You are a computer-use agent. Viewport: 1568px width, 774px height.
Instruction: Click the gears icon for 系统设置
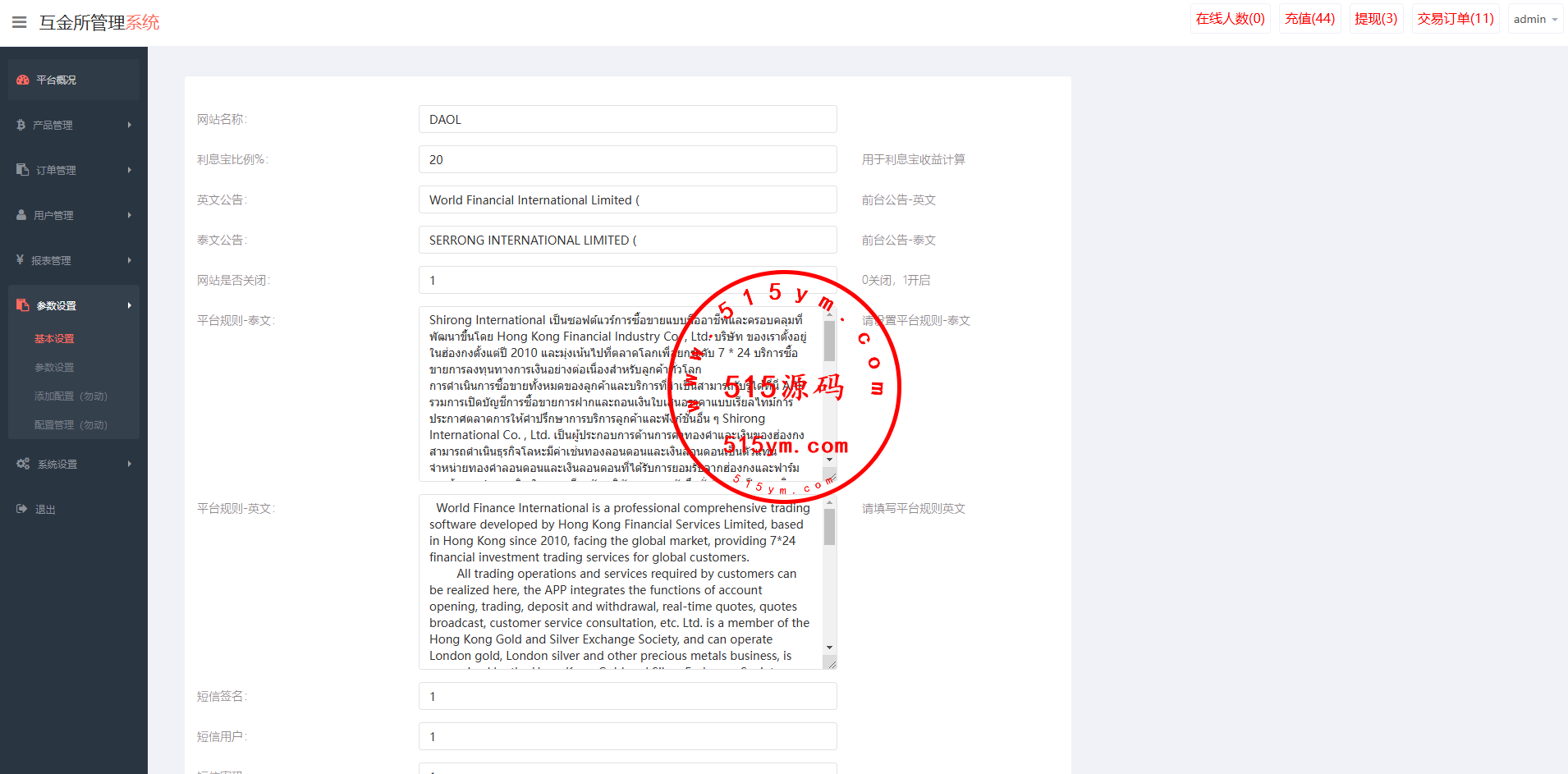[23, 464]
